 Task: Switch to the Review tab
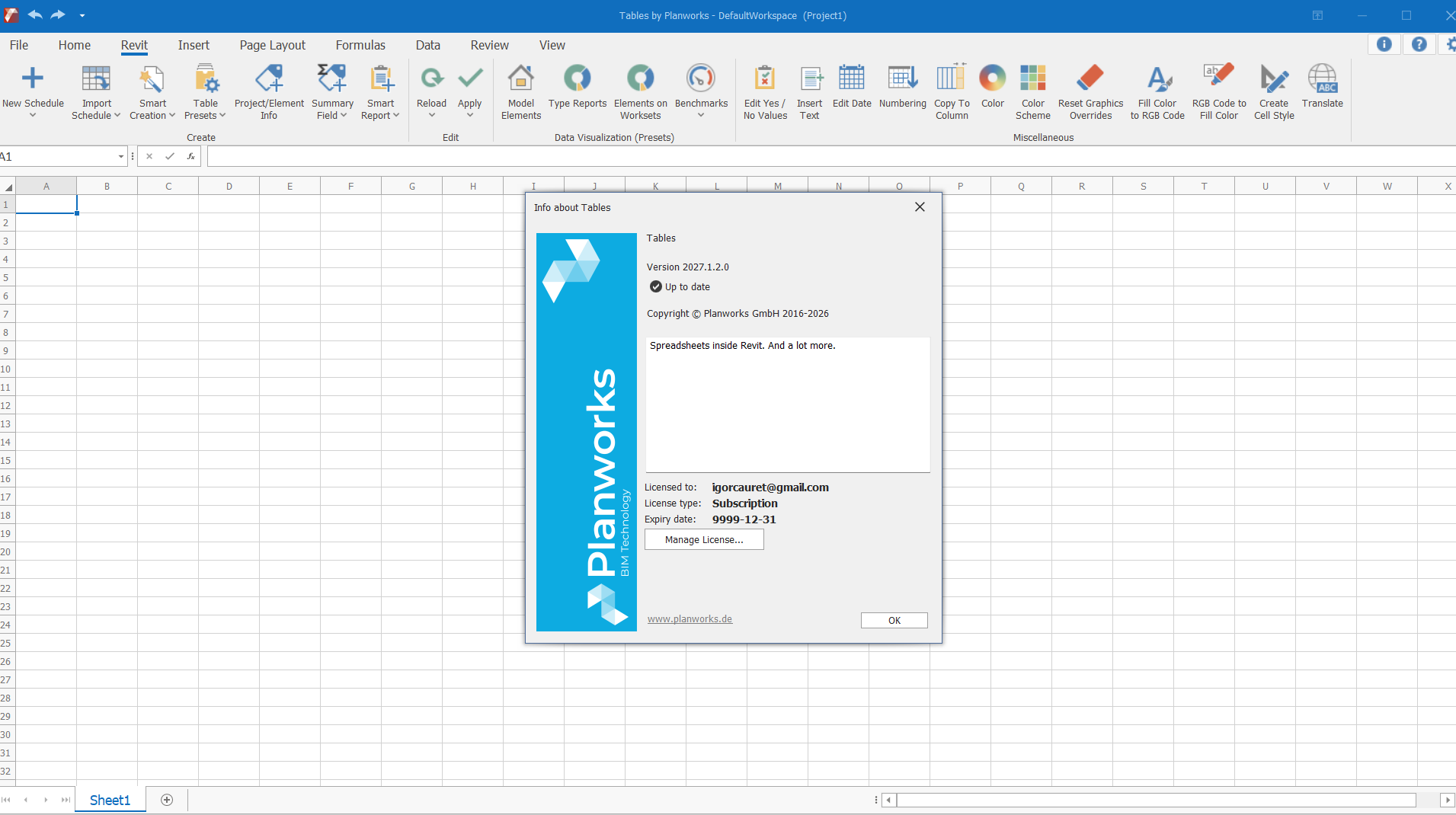(x=489, y=45)
